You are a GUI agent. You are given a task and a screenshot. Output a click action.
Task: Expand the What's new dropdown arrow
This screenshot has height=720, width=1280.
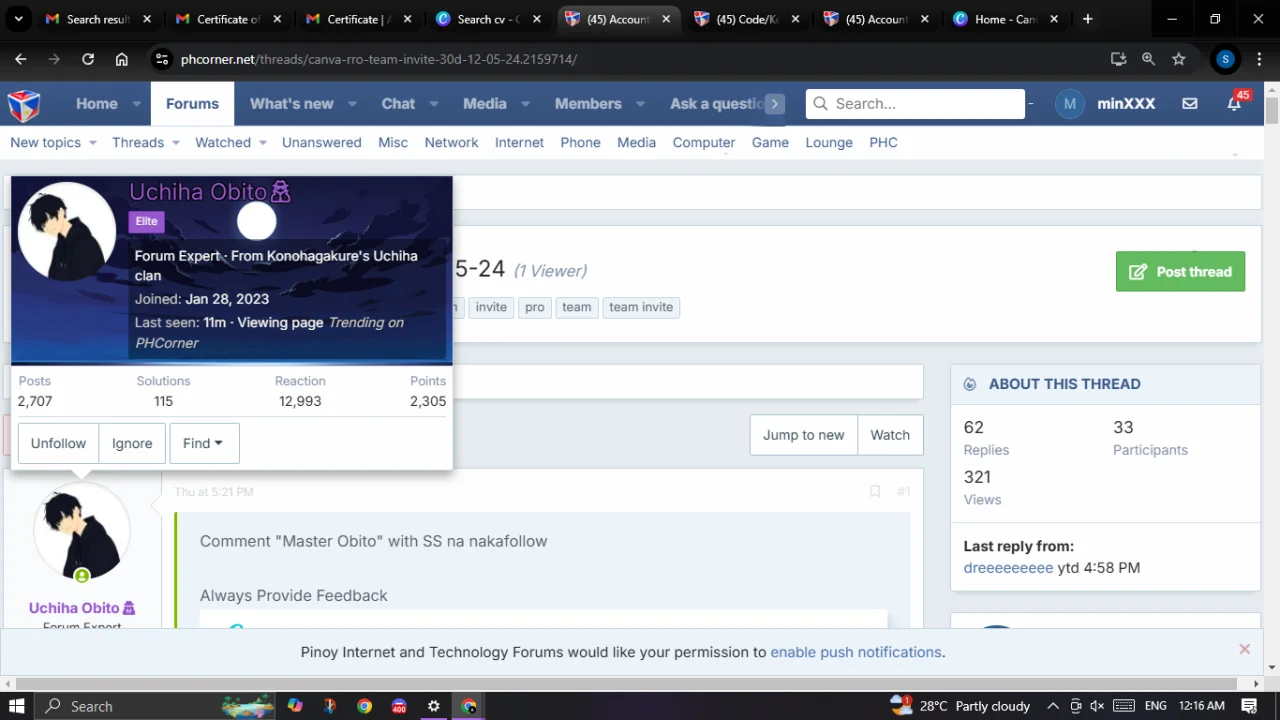click(x=352, y=104)
